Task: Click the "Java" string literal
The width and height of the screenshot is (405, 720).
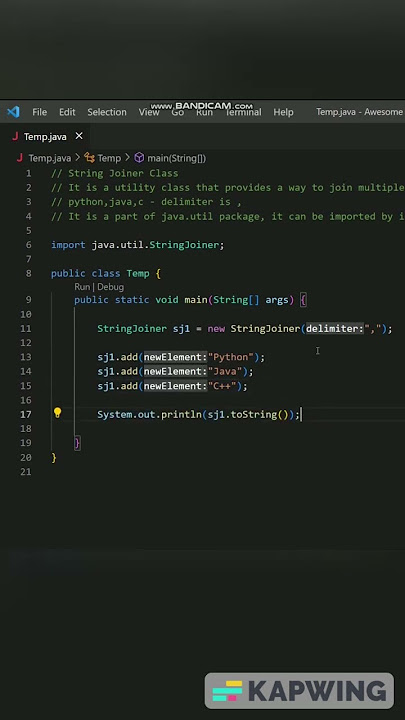Action: pos(225,371)
